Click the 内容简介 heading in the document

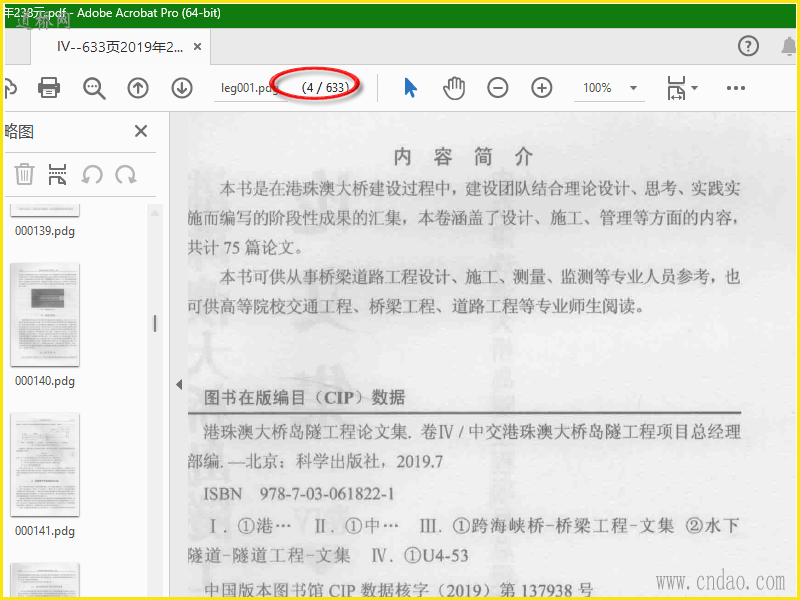tap(463, 157)
